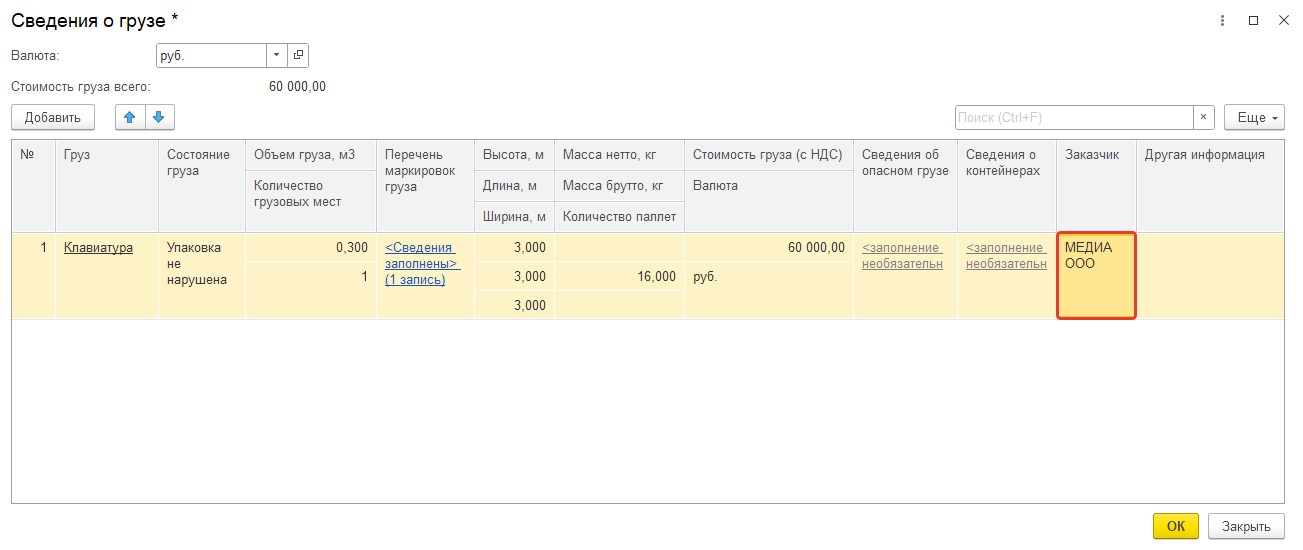This screenshot has width=1303, height=550.
Task: Clear search with the x icon
Action: 1204,117
